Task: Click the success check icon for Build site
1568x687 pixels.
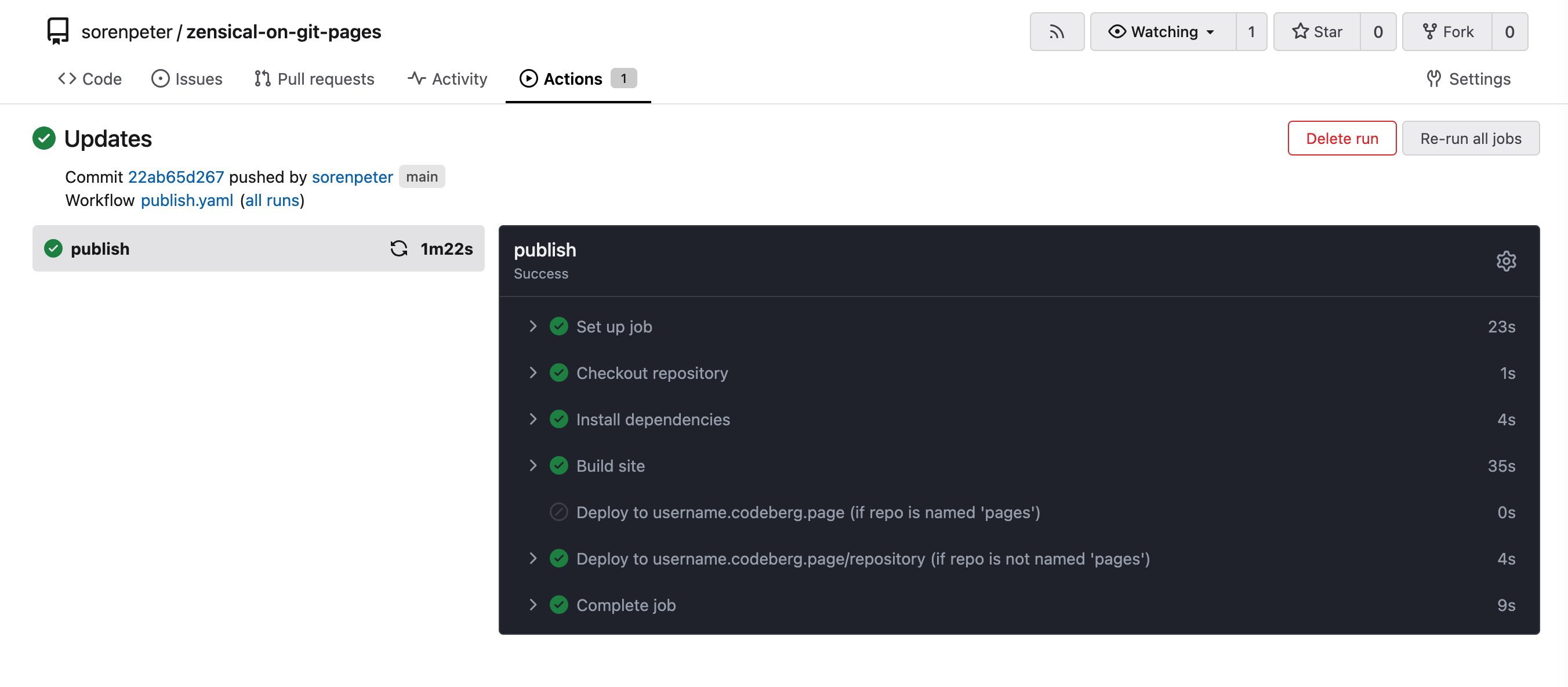Action: (558, 466)
